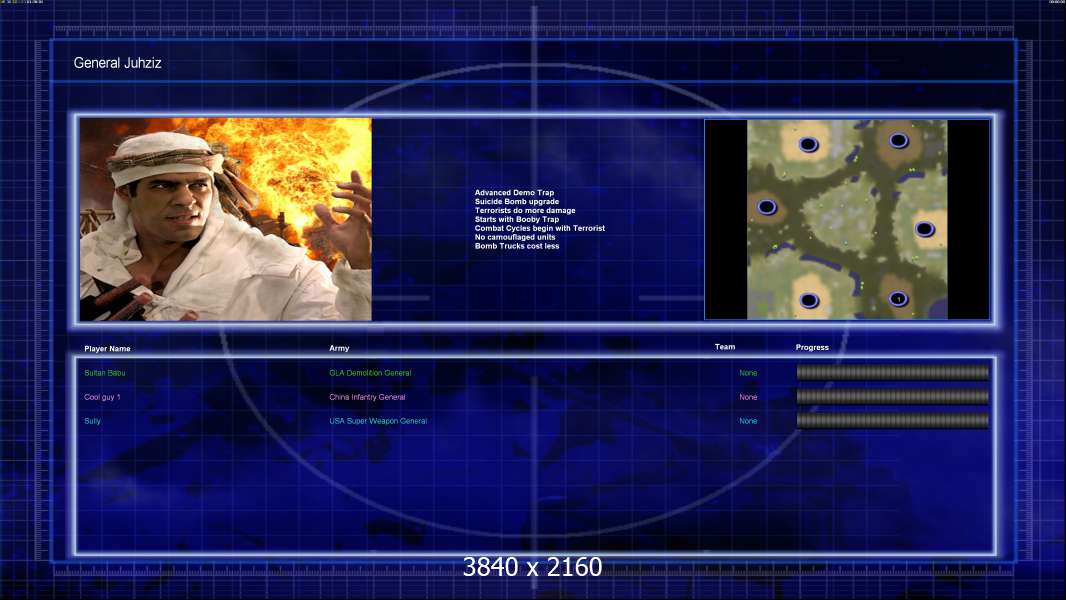Image resolution: width=1066 pixels, height=600 pixels.
Task: Click Sully's team value None
Action: [748, 421]
